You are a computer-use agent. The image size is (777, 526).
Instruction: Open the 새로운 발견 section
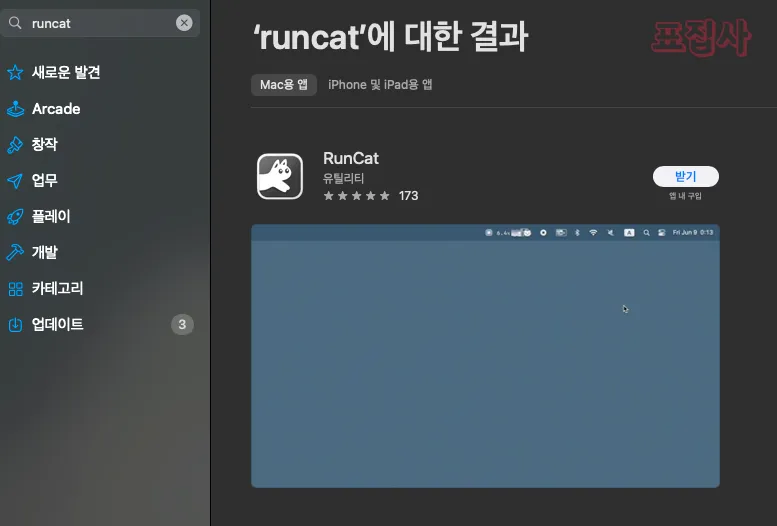(66, 72)
